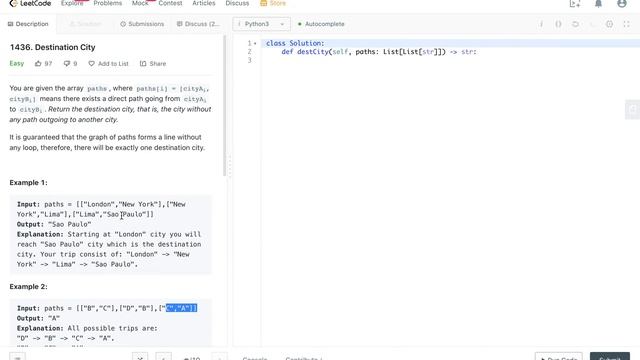Click Example 1 Output "Sao Paulo" line

[54, 224]
